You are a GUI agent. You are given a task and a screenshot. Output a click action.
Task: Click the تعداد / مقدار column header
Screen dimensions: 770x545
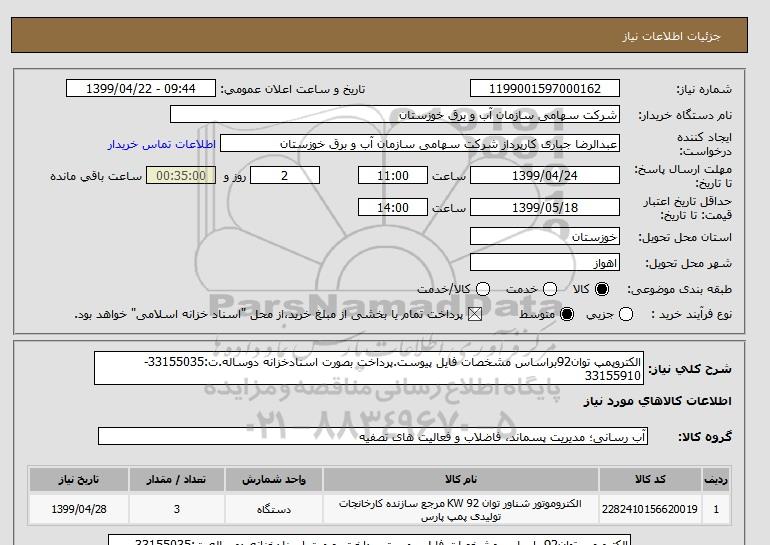pos(177,479)
